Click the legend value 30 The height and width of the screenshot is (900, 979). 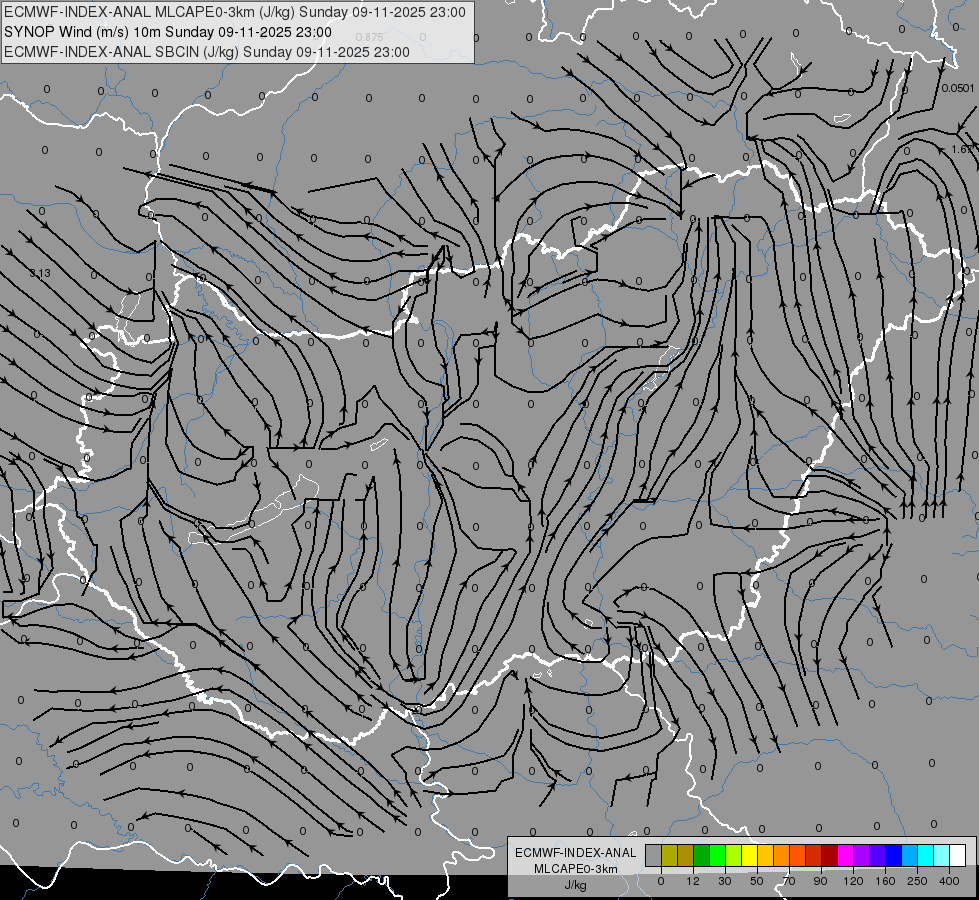(724, 881)
